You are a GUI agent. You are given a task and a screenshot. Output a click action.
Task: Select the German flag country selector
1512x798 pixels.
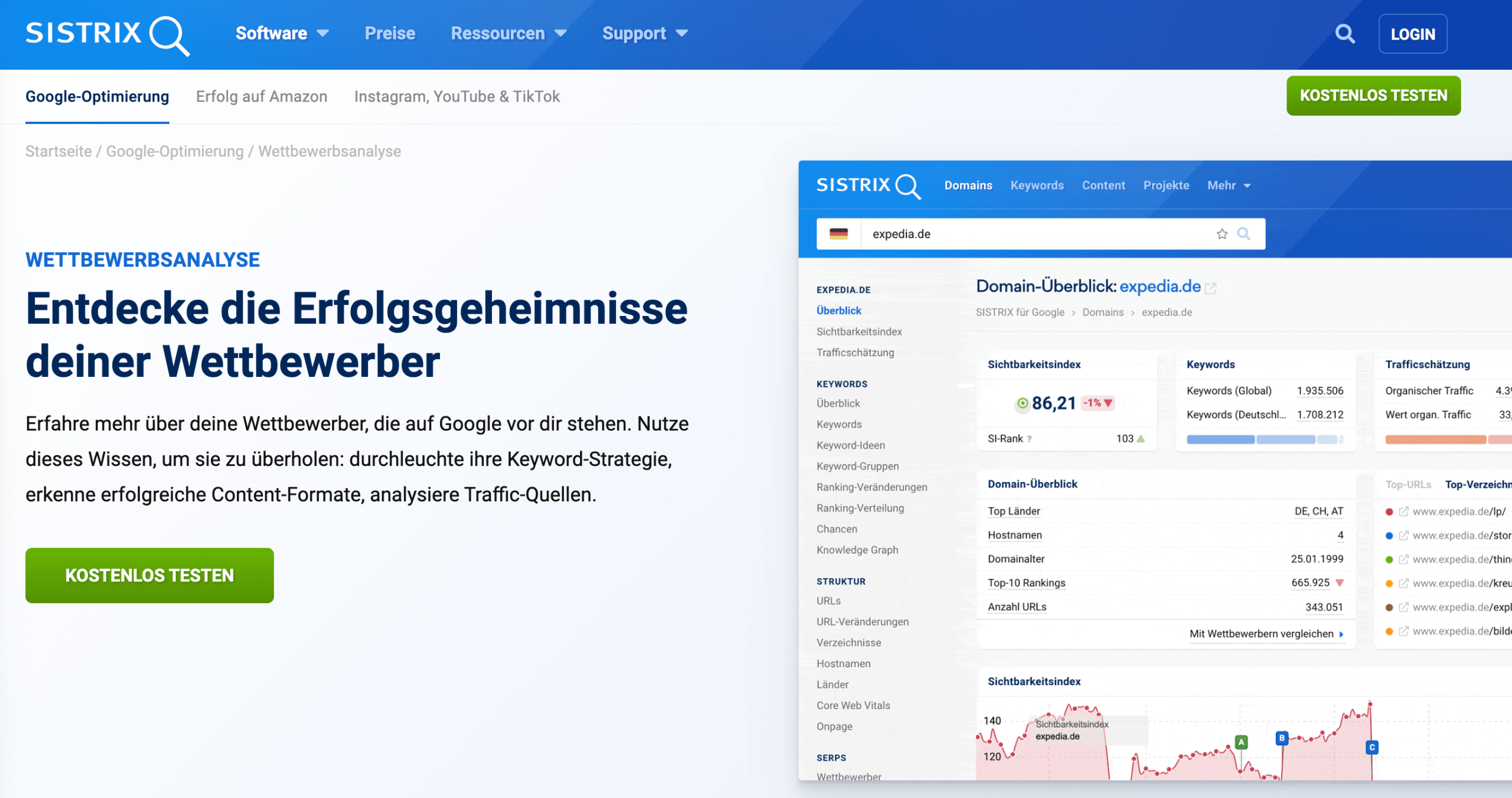tap(839, 234)
